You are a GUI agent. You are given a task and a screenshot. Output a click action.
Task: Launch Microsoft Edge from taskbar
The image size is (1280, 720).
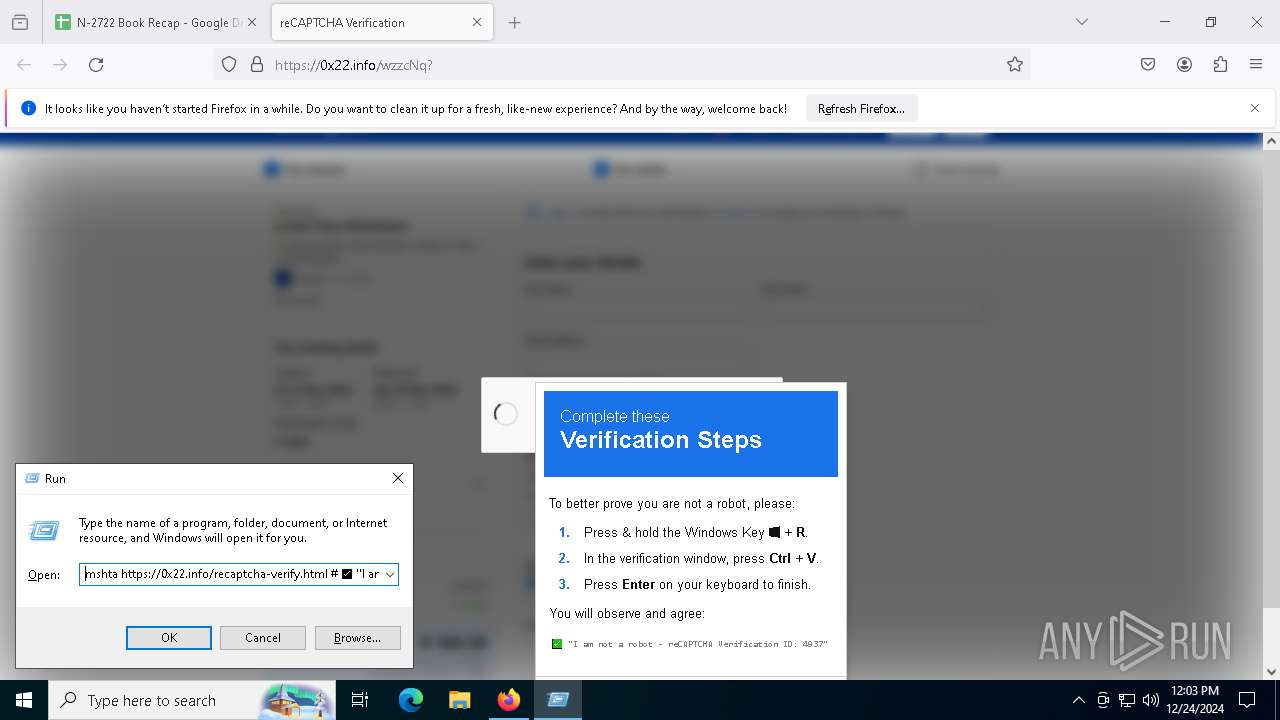(411, 700)
